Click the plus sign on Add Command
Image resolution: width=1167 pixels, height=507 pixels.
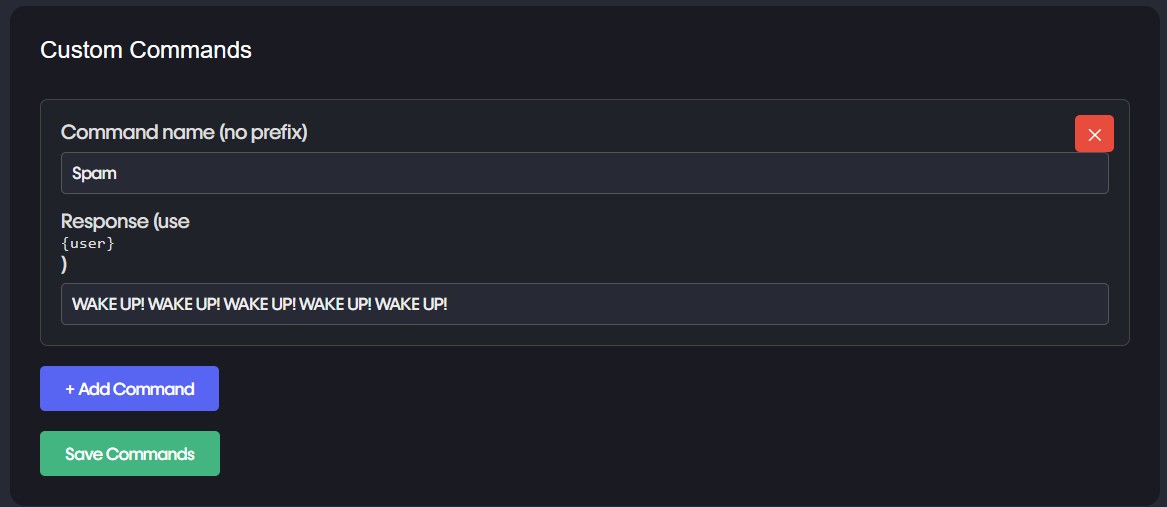point(70,389)
